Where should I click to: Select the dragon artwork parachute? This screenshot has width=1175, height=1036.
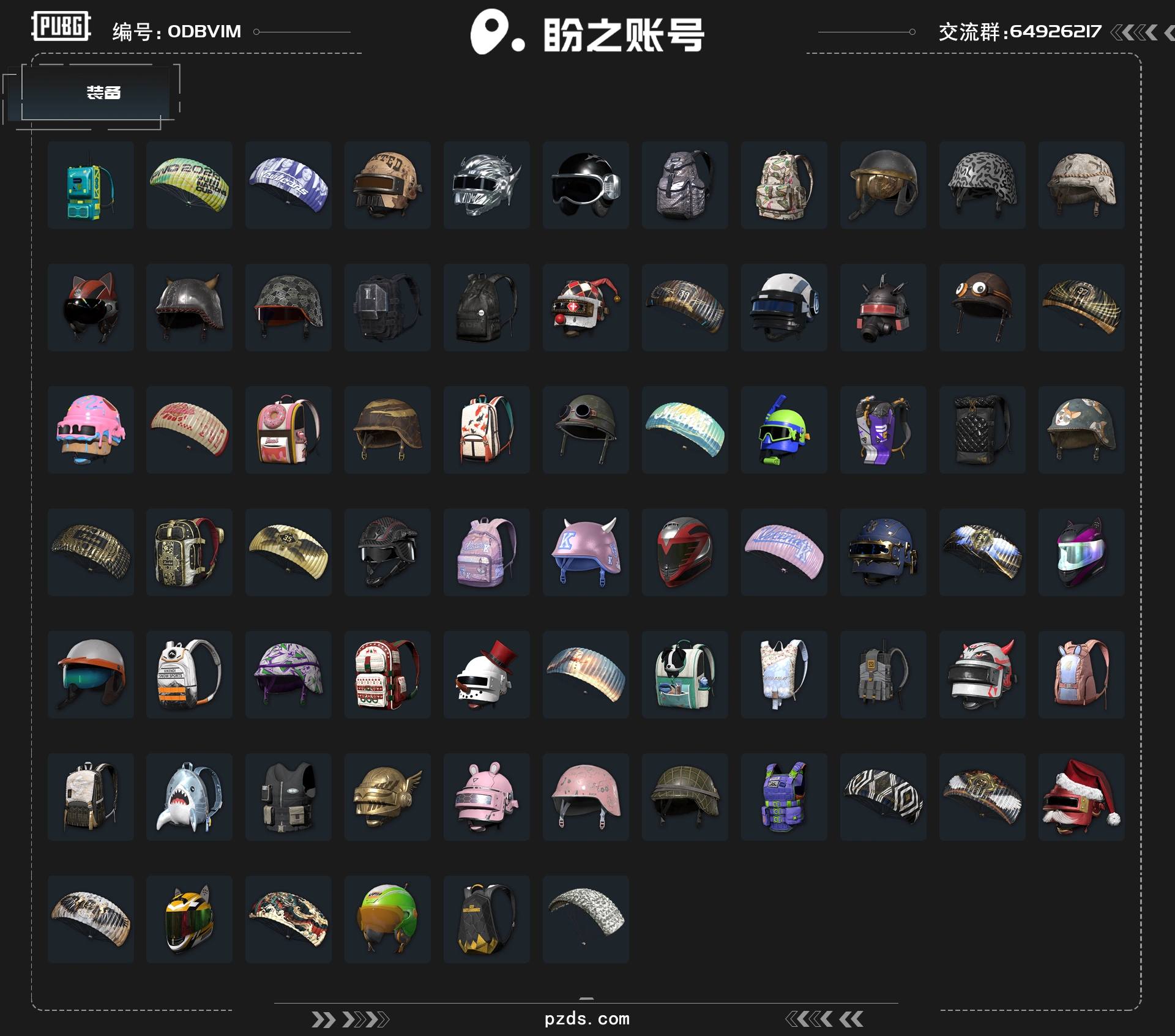[288, 919]
